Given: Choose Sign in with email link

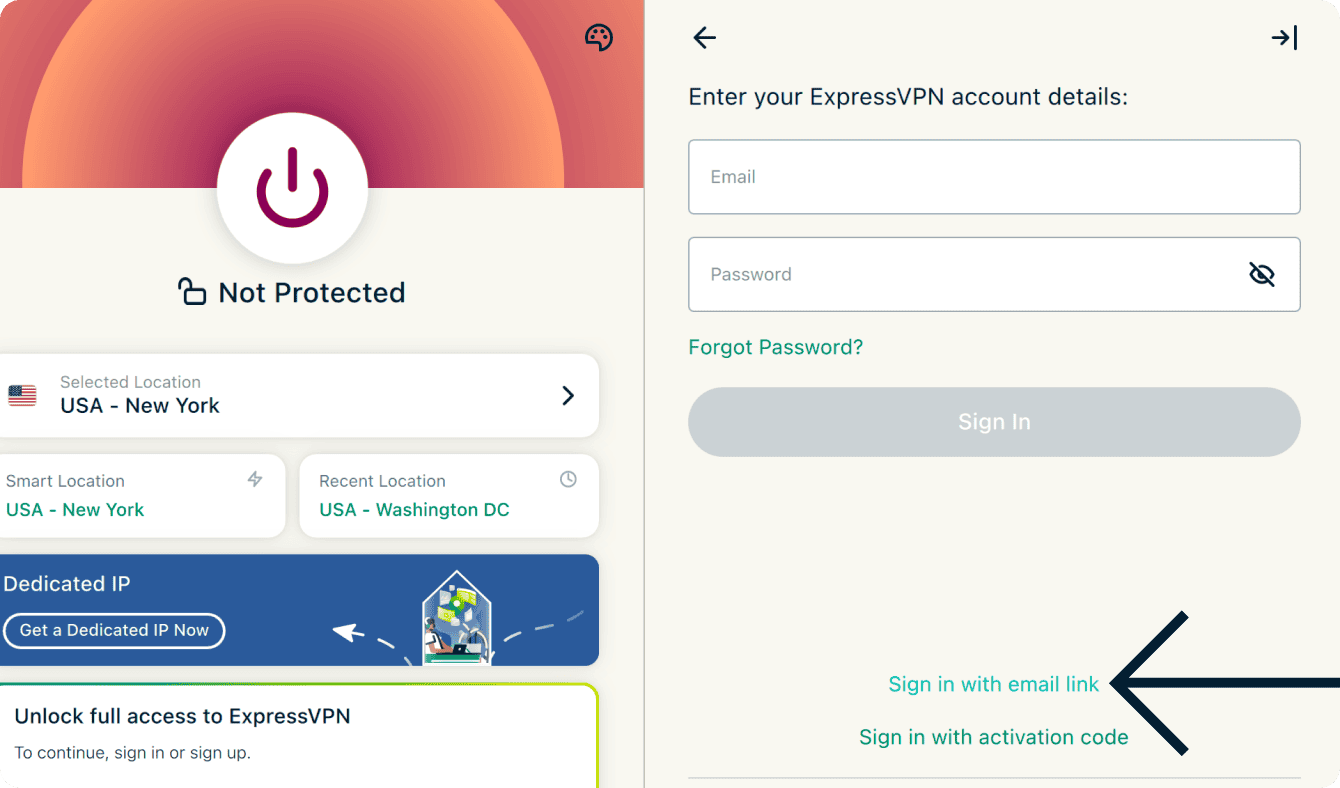Looking at the screenshot, I should pyautogui.click(x=993, y=684).
